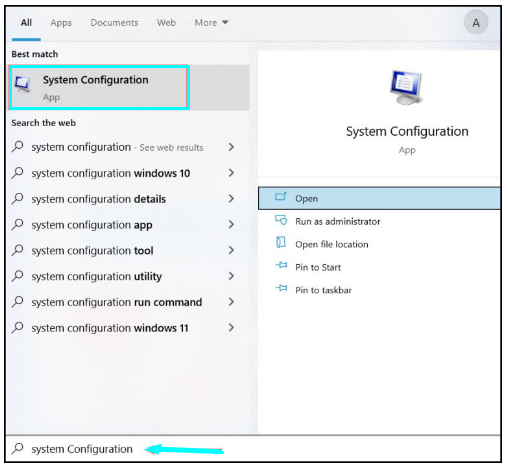Click the Pin to Start pin icon
Screen dimensions: 508x471
(281, 266)
